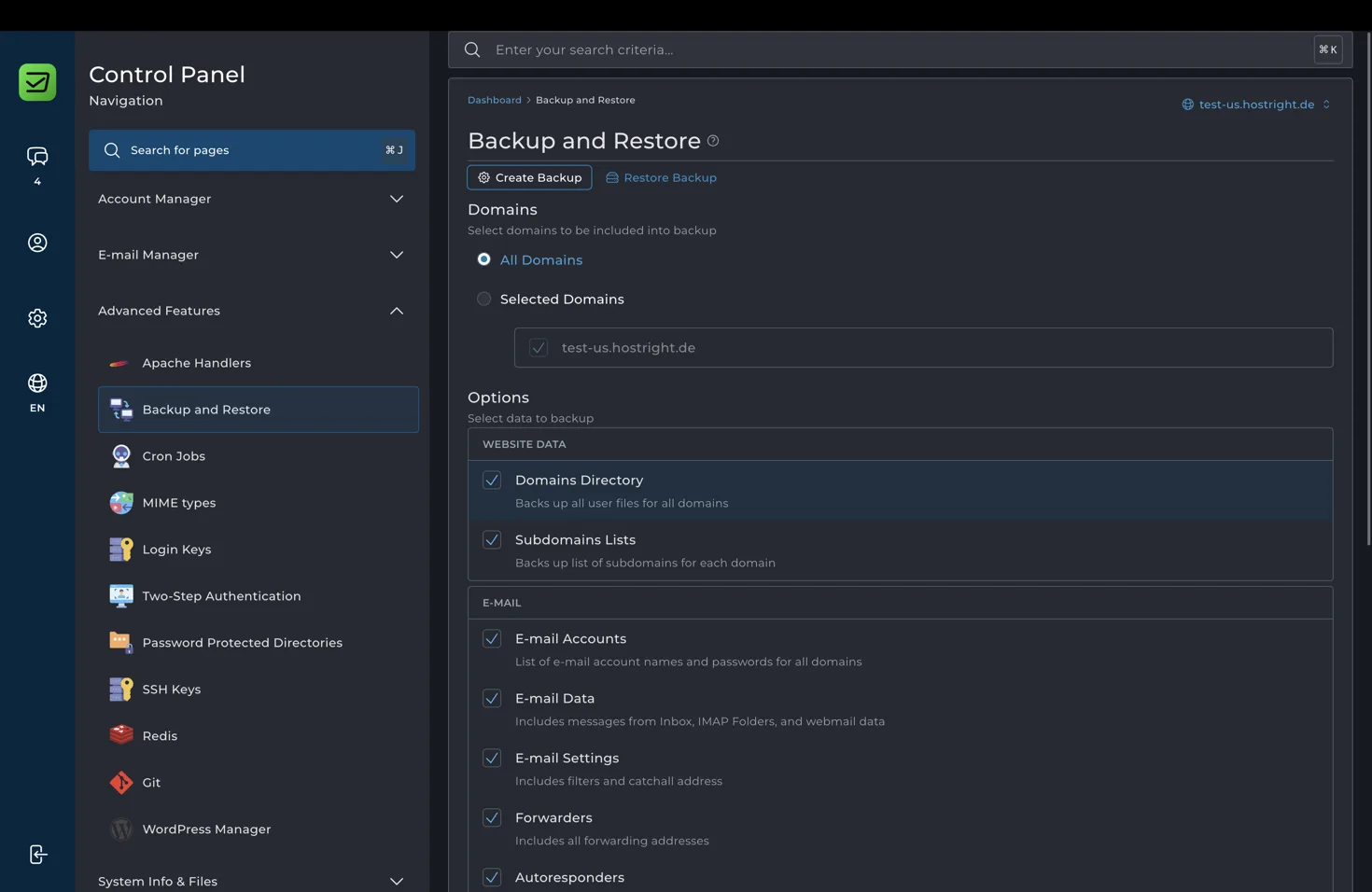
Task: Uncheck the Forwarders checkbox
Action: 492,818
